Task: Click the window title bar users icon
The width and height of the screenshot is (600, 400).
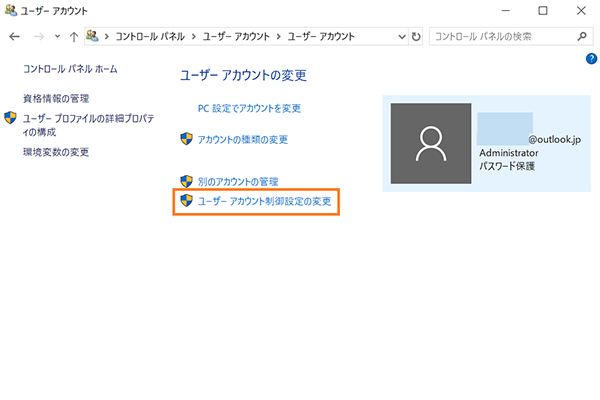Action: (x=11, y=10)
